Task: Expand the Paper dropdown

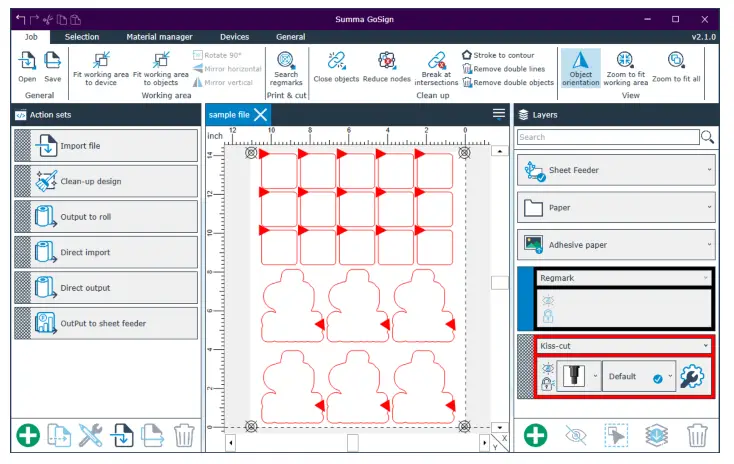Action: tap(616, 207)
